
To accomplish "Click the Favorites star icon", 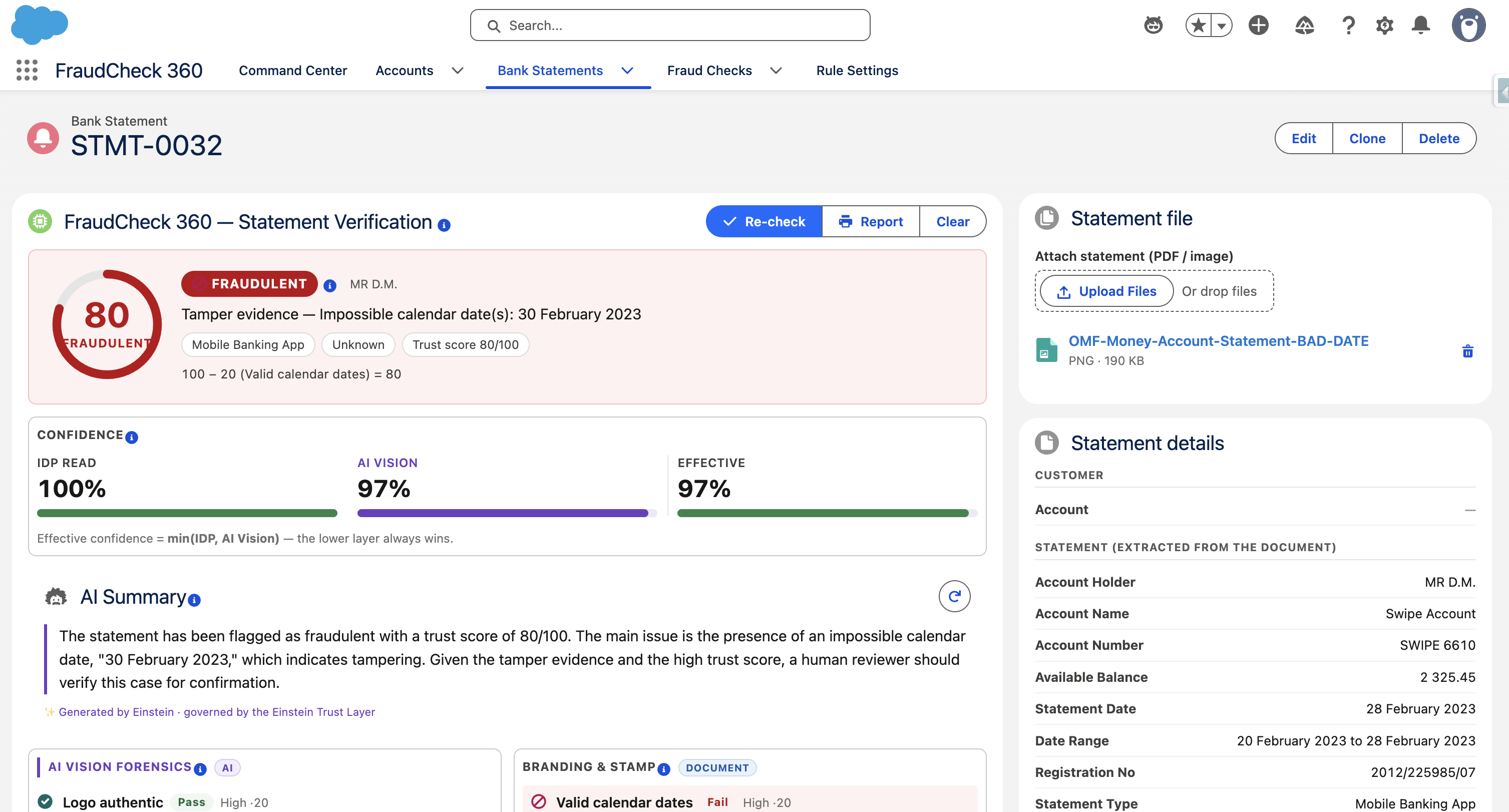I will pos(1199,25).
